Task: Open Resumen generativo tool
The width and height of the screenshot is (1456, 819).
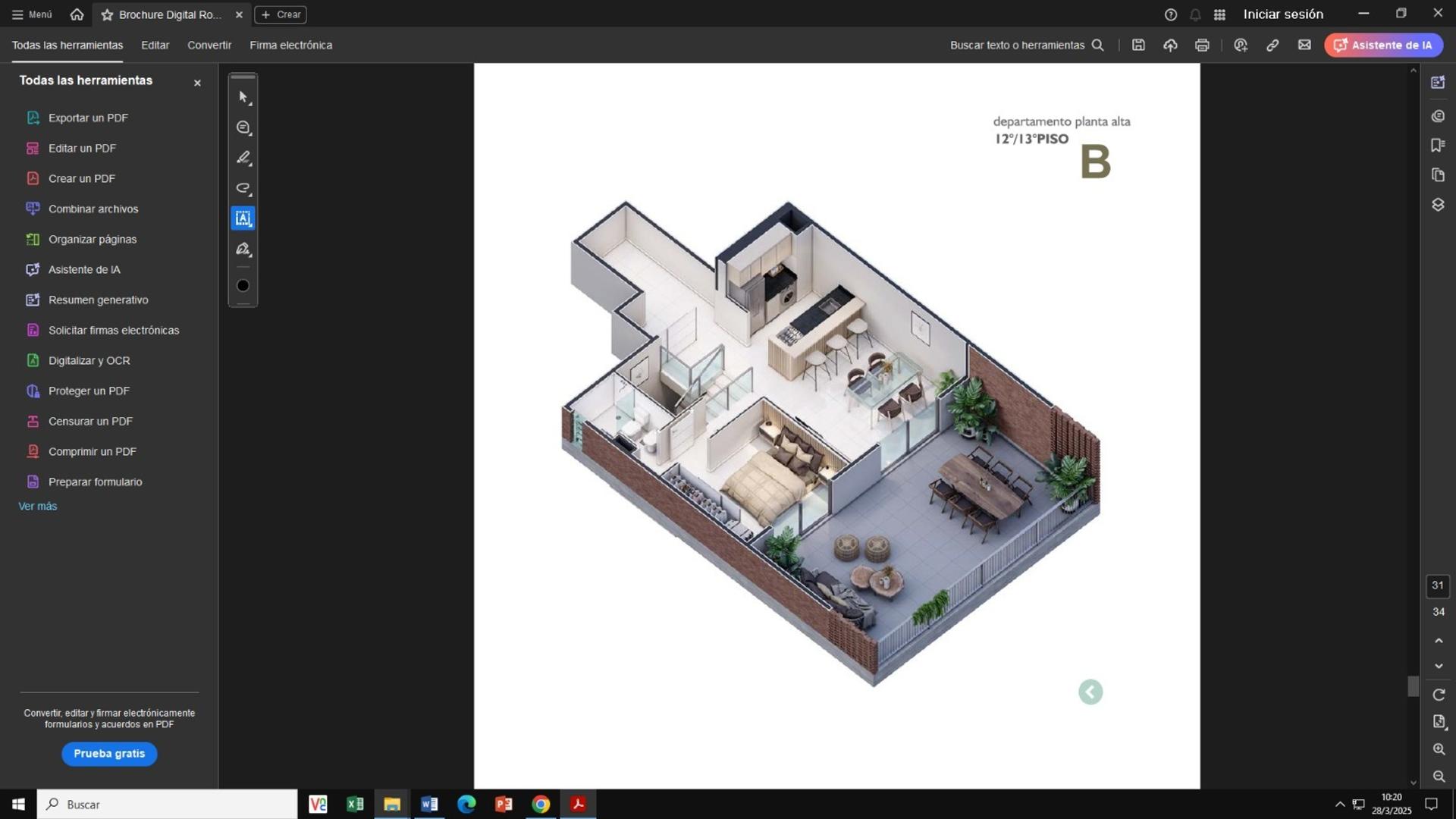Action: pos(99,300)
